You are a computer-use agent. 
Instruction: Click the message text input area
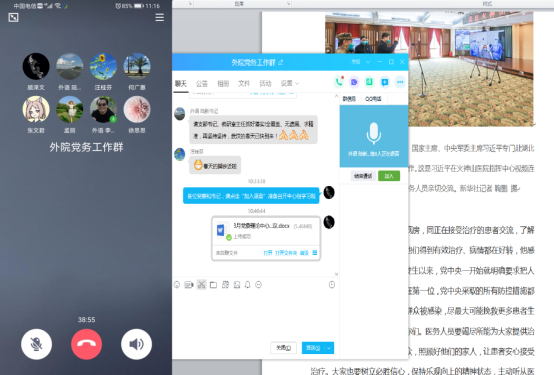tap(254, 315)
